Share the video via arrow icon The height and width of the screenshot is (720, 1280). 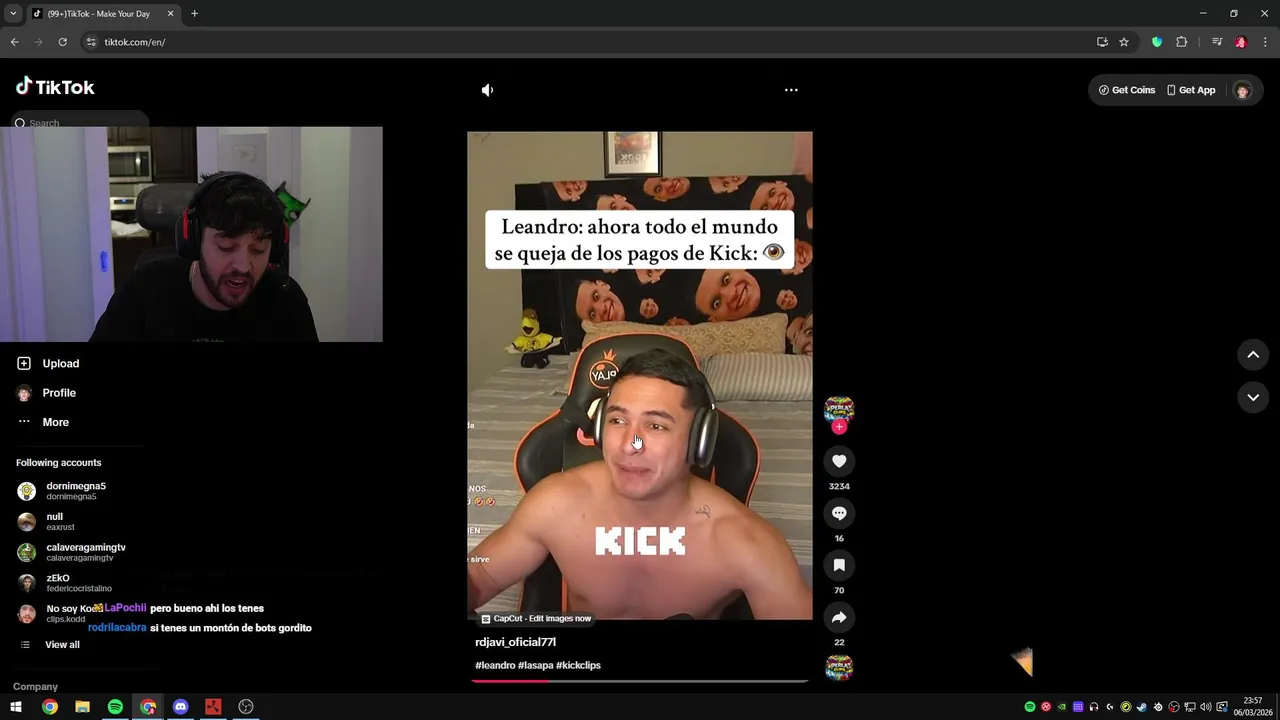[x=839, y=617]
